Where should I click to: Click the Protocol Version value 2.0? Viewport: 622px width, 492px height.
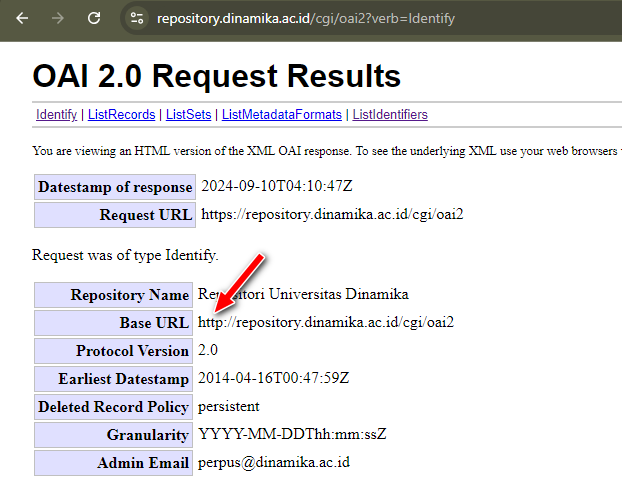coord(208,350)
